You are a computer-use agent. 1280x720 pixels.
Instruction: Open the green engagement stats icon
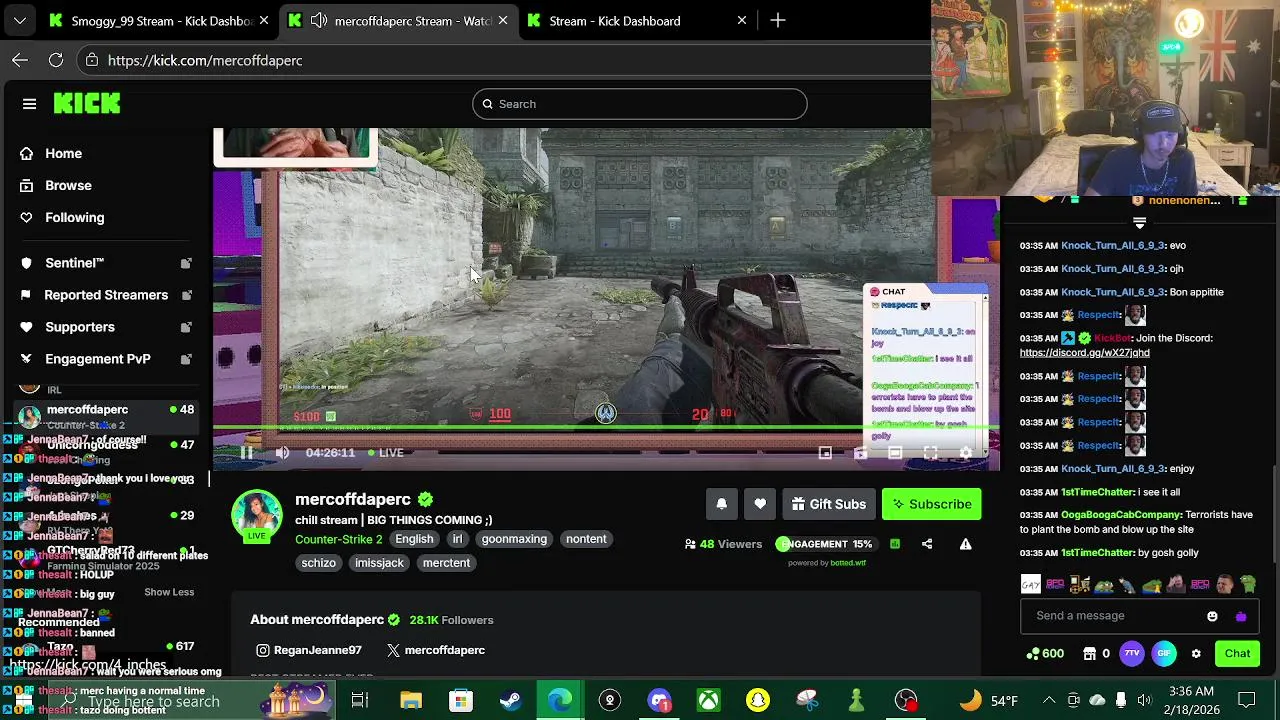(895, 544)
